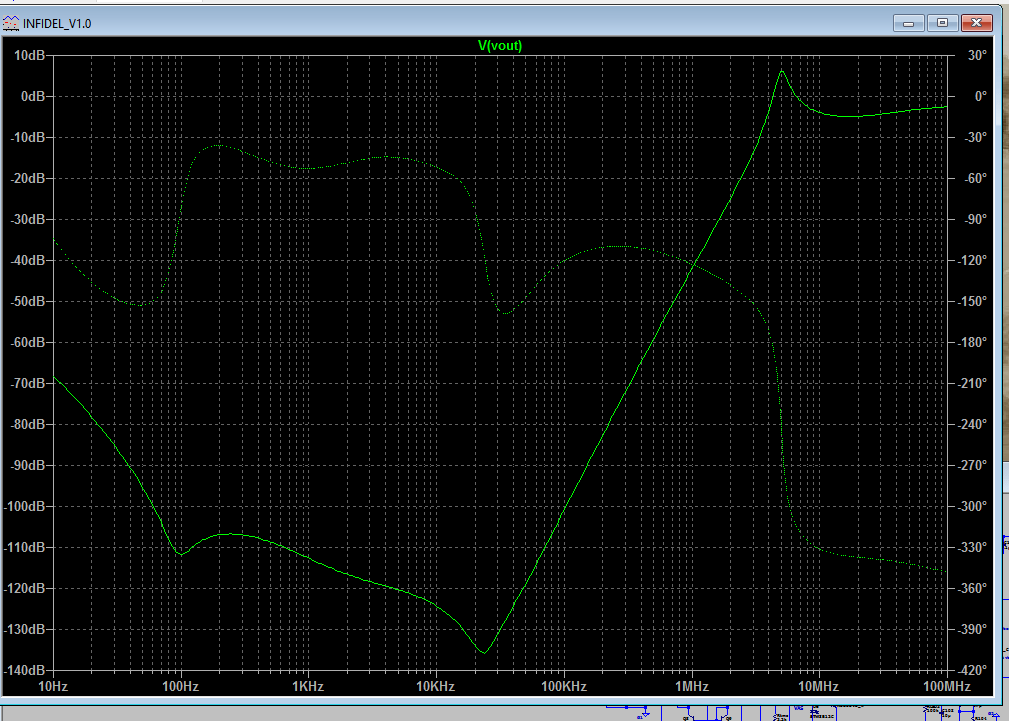The image size is (1009, 721).
Task: Click the -330° phase axis label
Action: pyautogui.click(x=972, y=547)
